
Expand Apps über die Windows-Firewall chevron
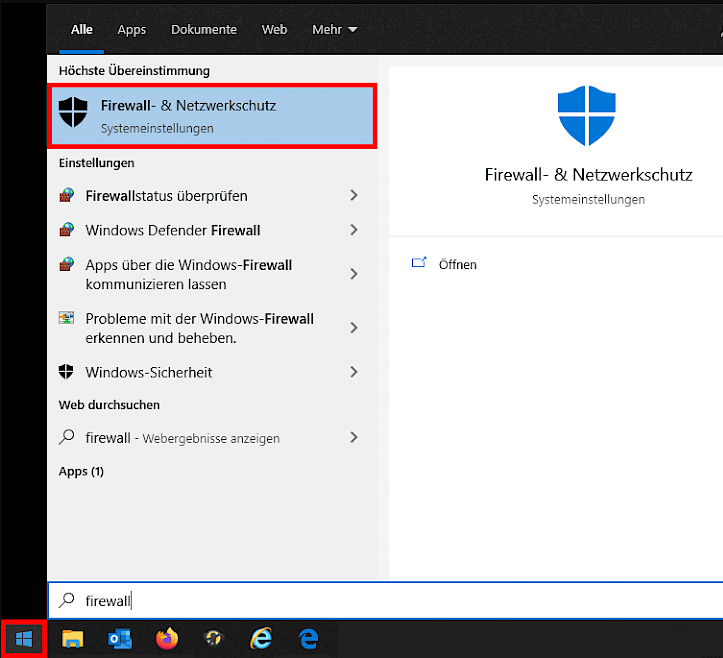[x=354, y=274]
